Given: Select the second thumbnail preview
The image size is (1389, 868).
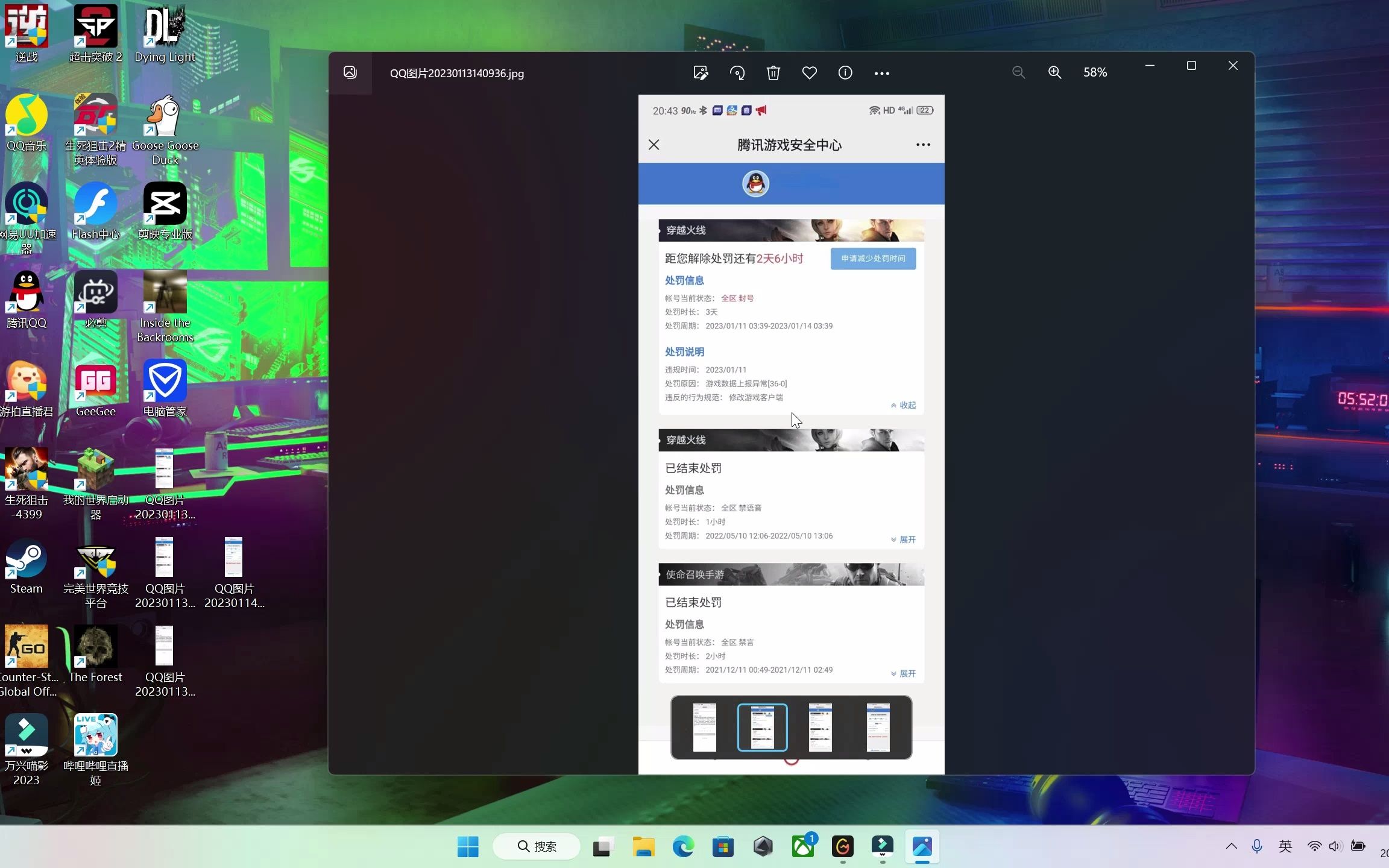Looking at the screenshot, I should pos(762,727).
